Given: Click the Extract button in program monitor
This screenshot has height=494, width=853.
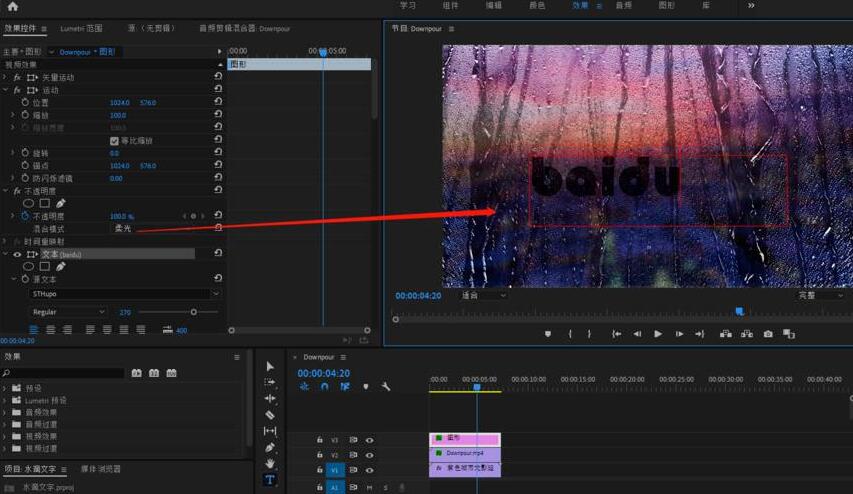Looking at the screenshot, I should pos(747,334).
